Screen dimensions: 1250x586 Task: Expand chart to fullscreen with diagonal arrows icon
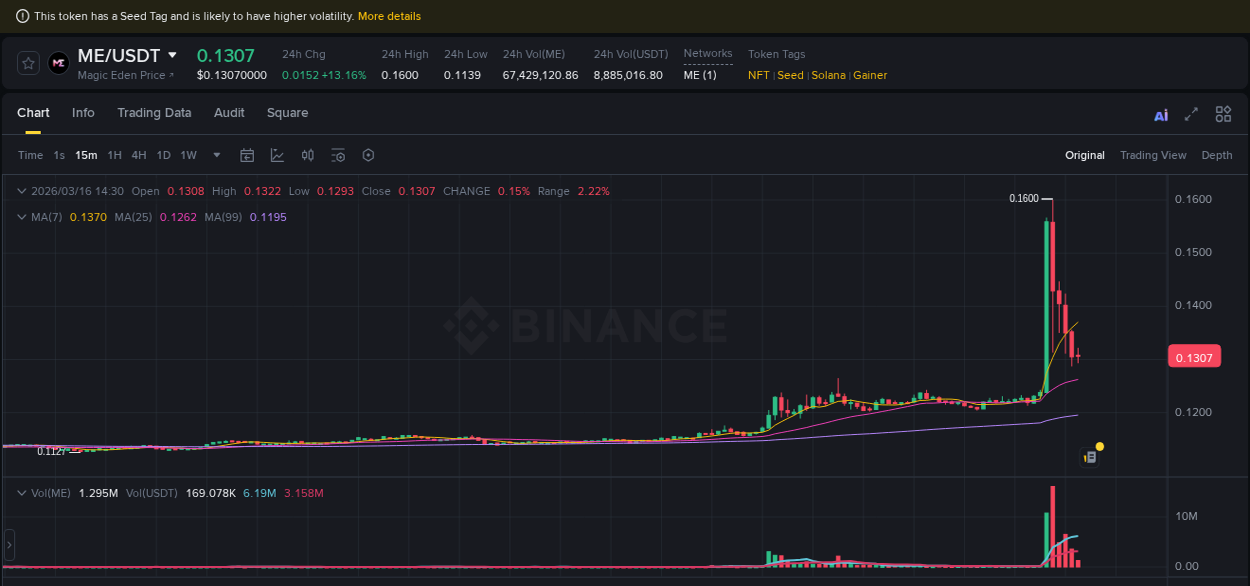1191,114
